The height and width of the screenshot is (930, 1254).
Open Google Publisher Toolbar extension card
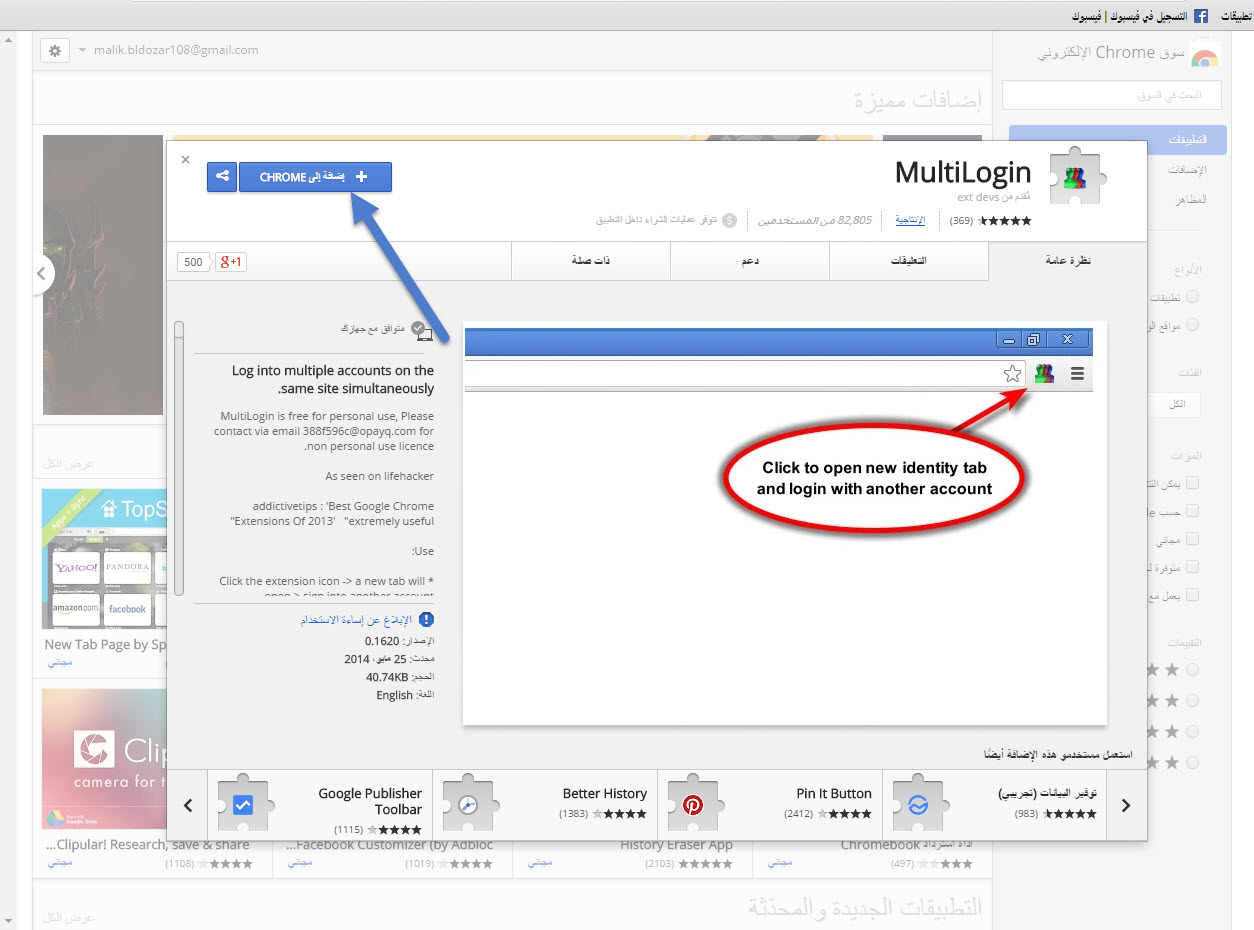[x=320, y=805]
